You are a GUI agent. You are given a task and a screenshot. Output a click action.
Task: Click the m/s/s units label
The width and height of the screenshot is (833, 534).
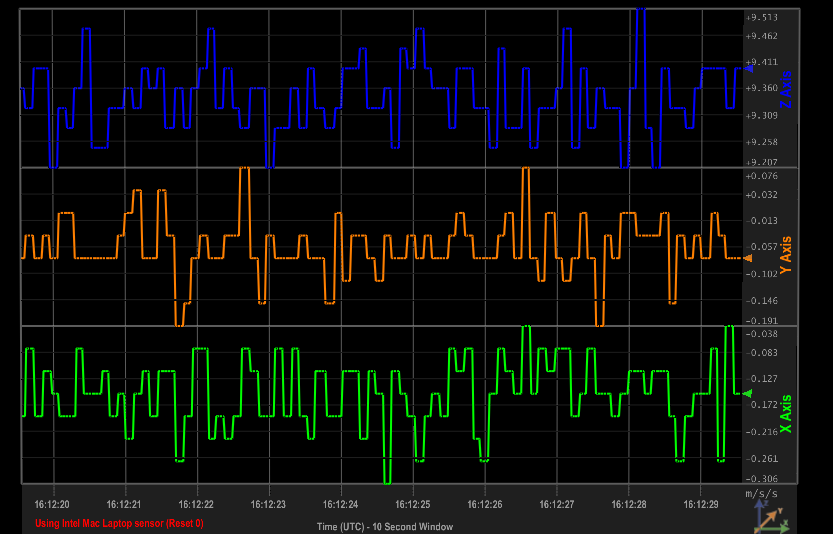click(761, 494)
